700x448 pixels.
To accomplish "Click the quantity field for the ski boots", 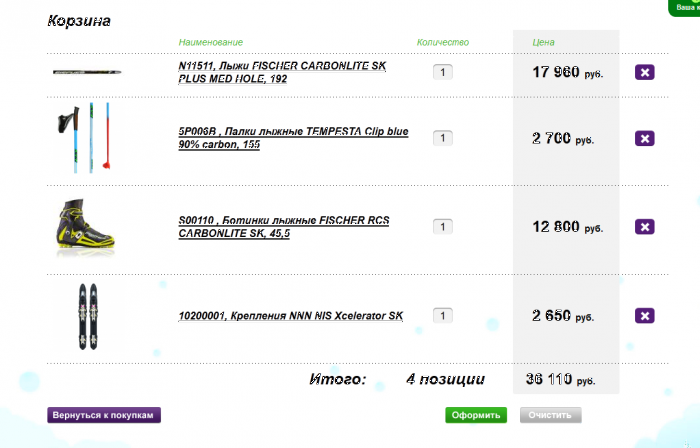I will 443,227.
